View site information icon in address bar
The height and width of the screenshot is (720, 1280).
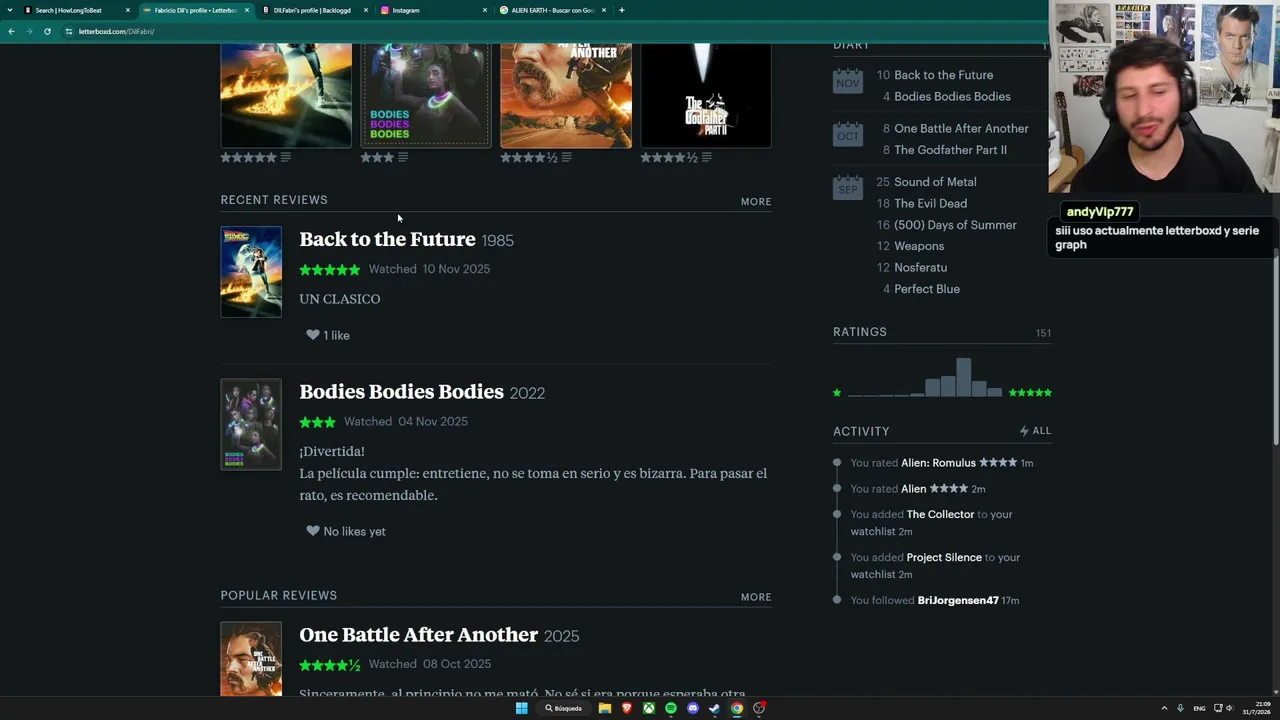(69, 31)
